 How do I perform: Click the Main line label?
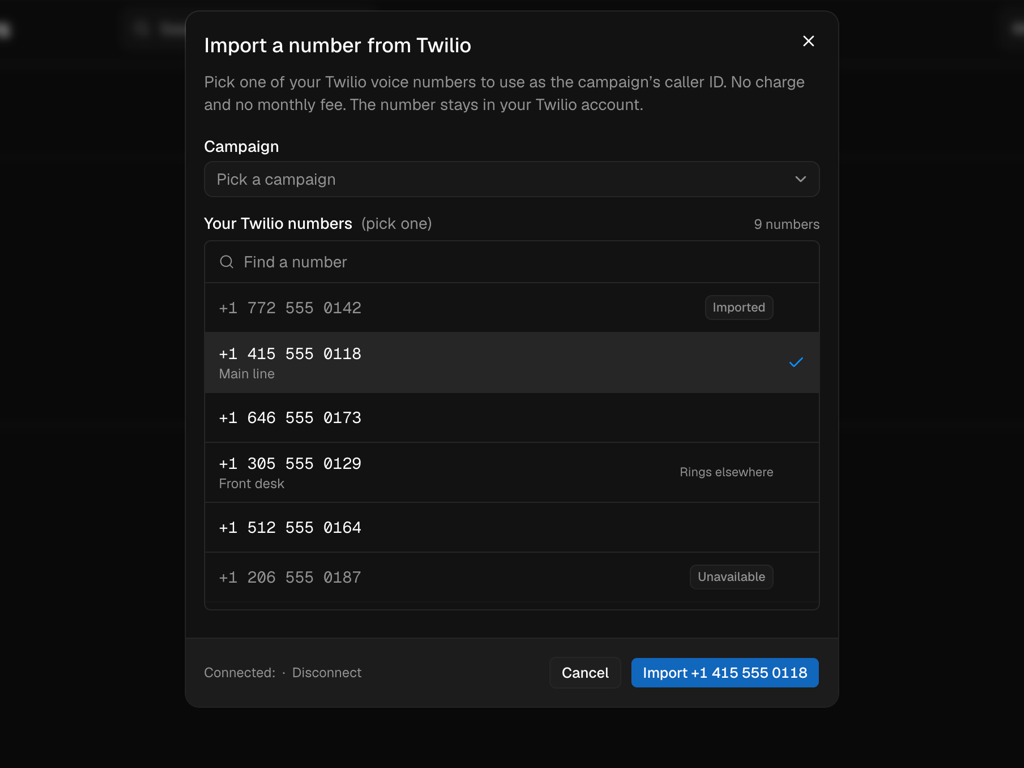pos(247,374)
